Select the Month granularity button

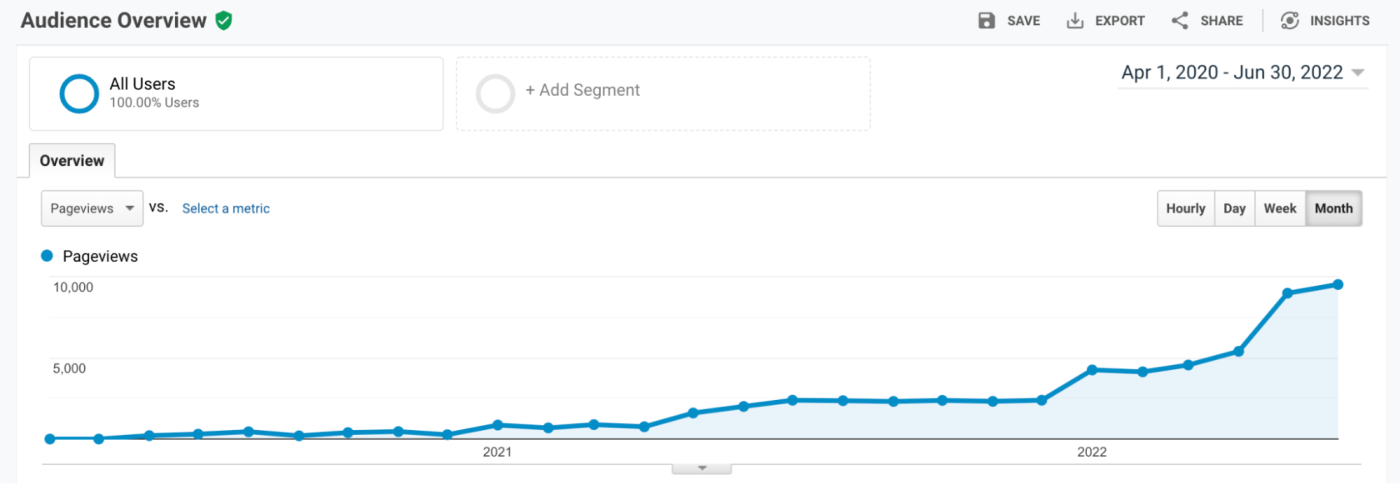click(x=1334, y=208)
